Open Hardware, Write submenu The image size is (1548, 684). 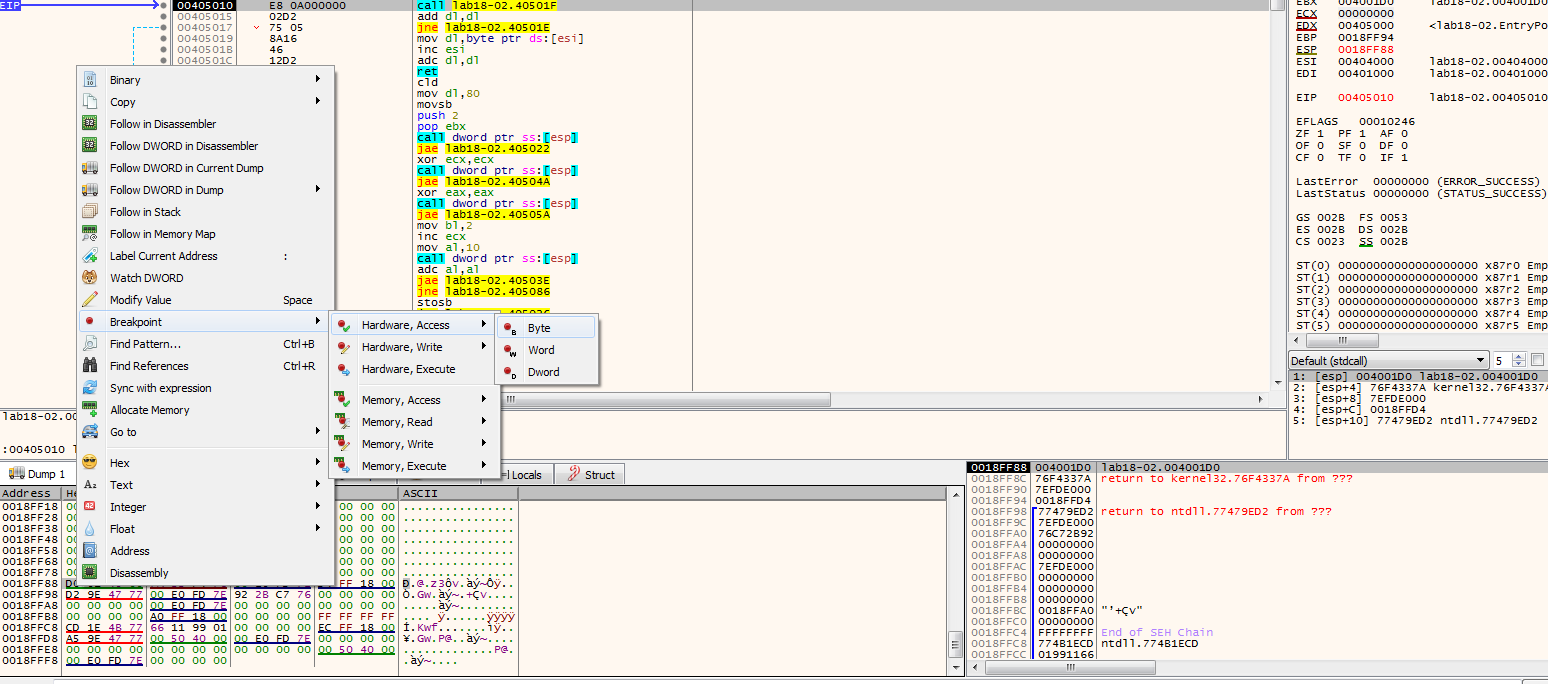click(414, 347)
